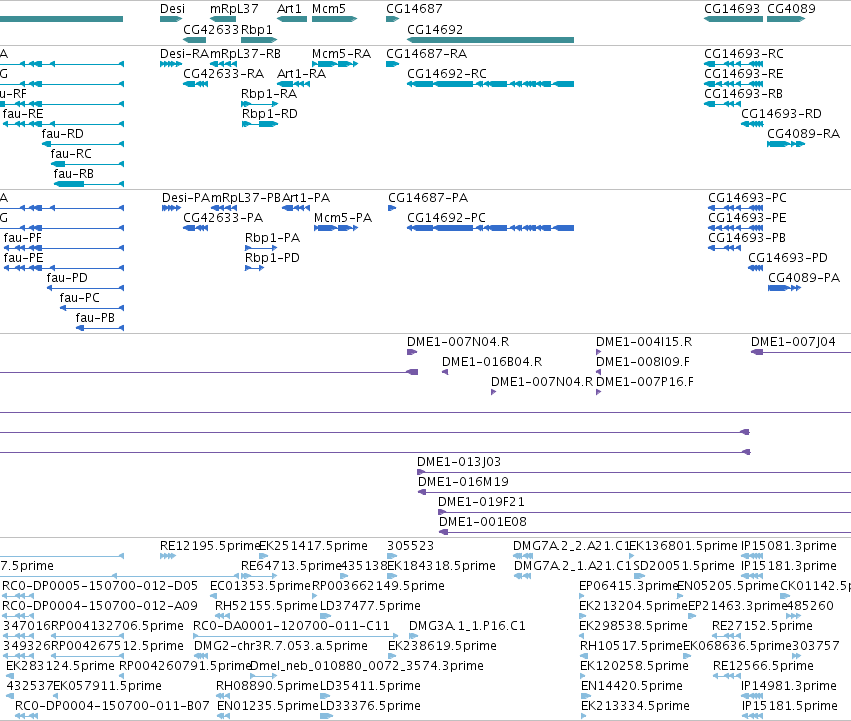Image resolution: width=851 pixels, height=721 pixels.
Task: Click the Desi-PA protein label
Action: (186, 198)
